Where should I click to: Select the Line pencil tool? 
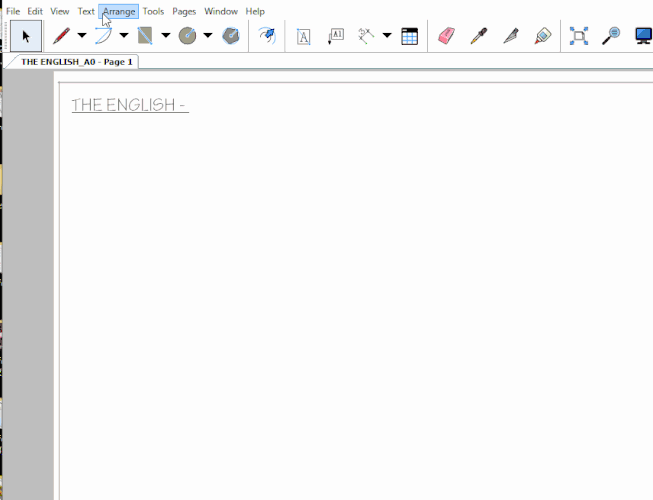pos(61,36)
